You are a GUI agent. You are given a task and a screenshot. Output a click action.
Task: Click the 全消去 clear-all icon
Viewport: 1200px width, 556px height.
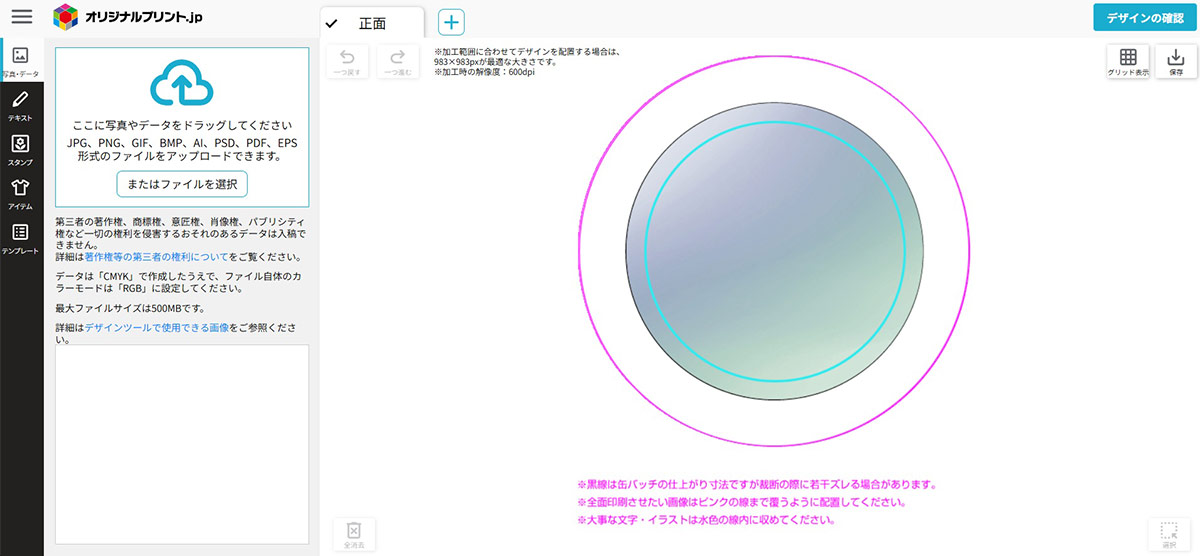click(x=354, y=534)
